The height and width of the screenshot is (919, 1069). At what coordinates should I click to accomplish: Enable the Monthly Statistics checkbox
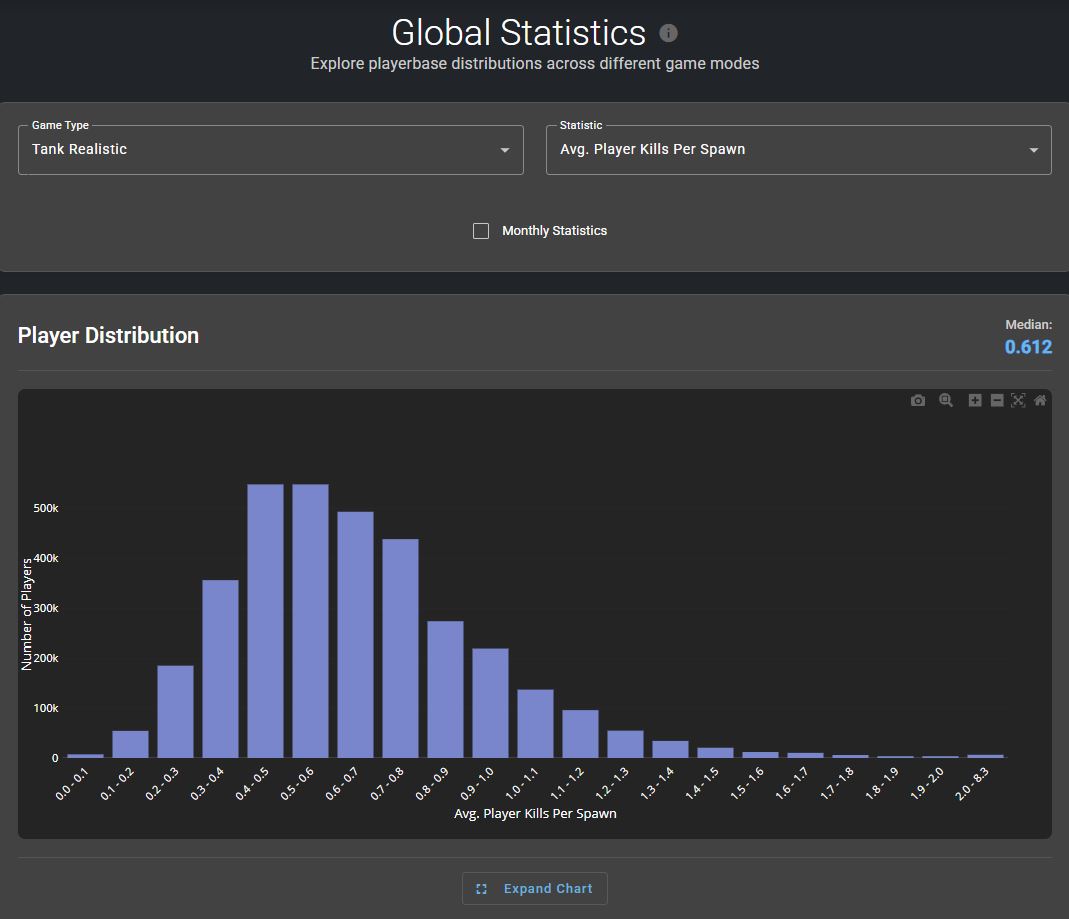tap(481, 231)
